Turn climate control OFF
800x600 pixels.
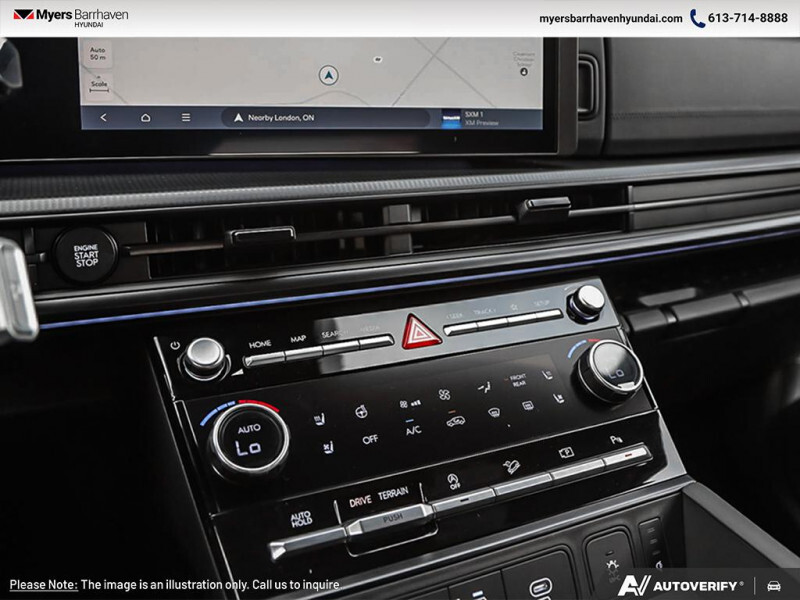tap(370, 438)
